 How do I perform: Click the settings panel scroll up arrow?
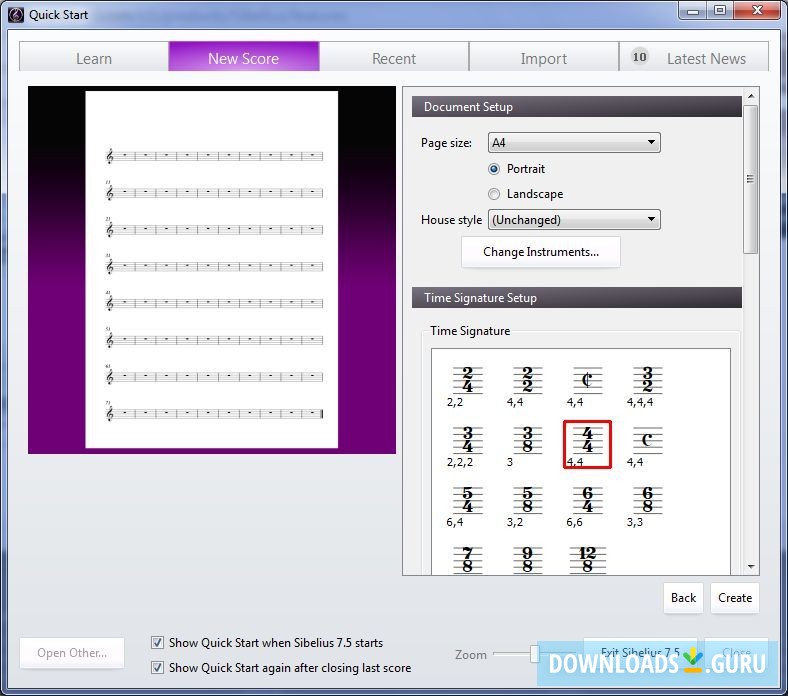tap(751, 95)
